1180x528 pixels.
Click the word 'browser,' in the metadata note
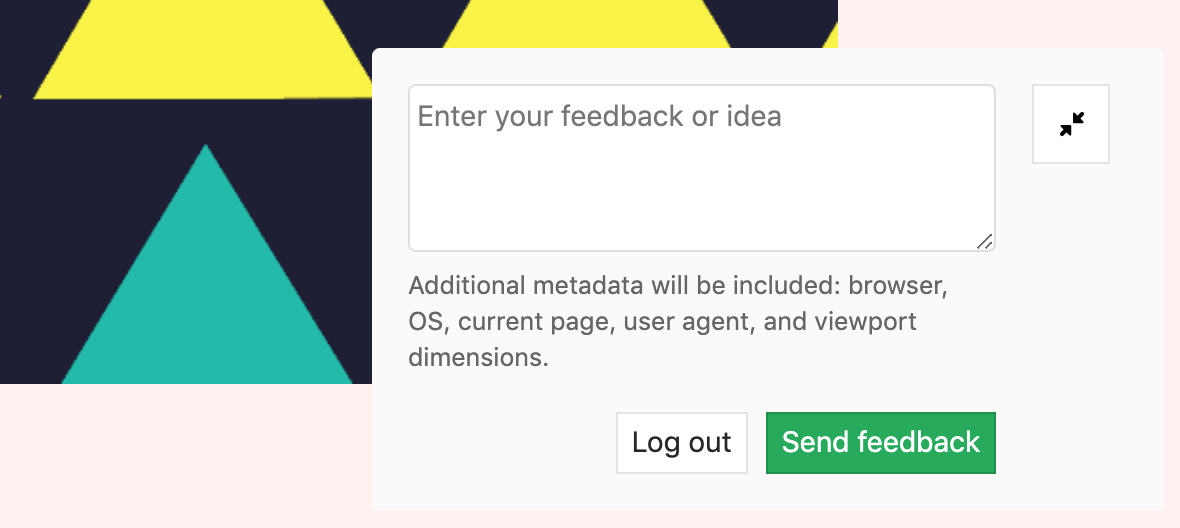point(899,286)
